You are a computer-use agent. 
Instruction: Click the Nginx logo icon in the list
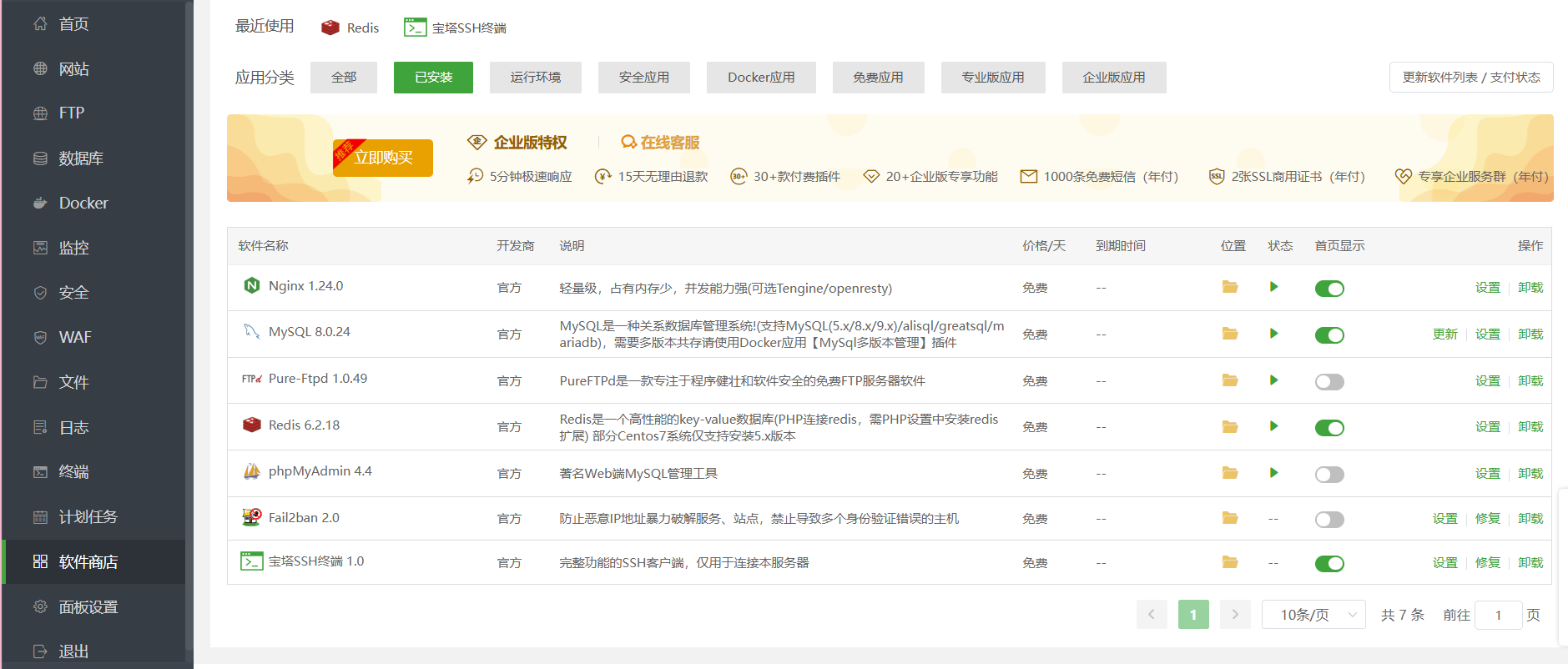click(x=251, y=285)
